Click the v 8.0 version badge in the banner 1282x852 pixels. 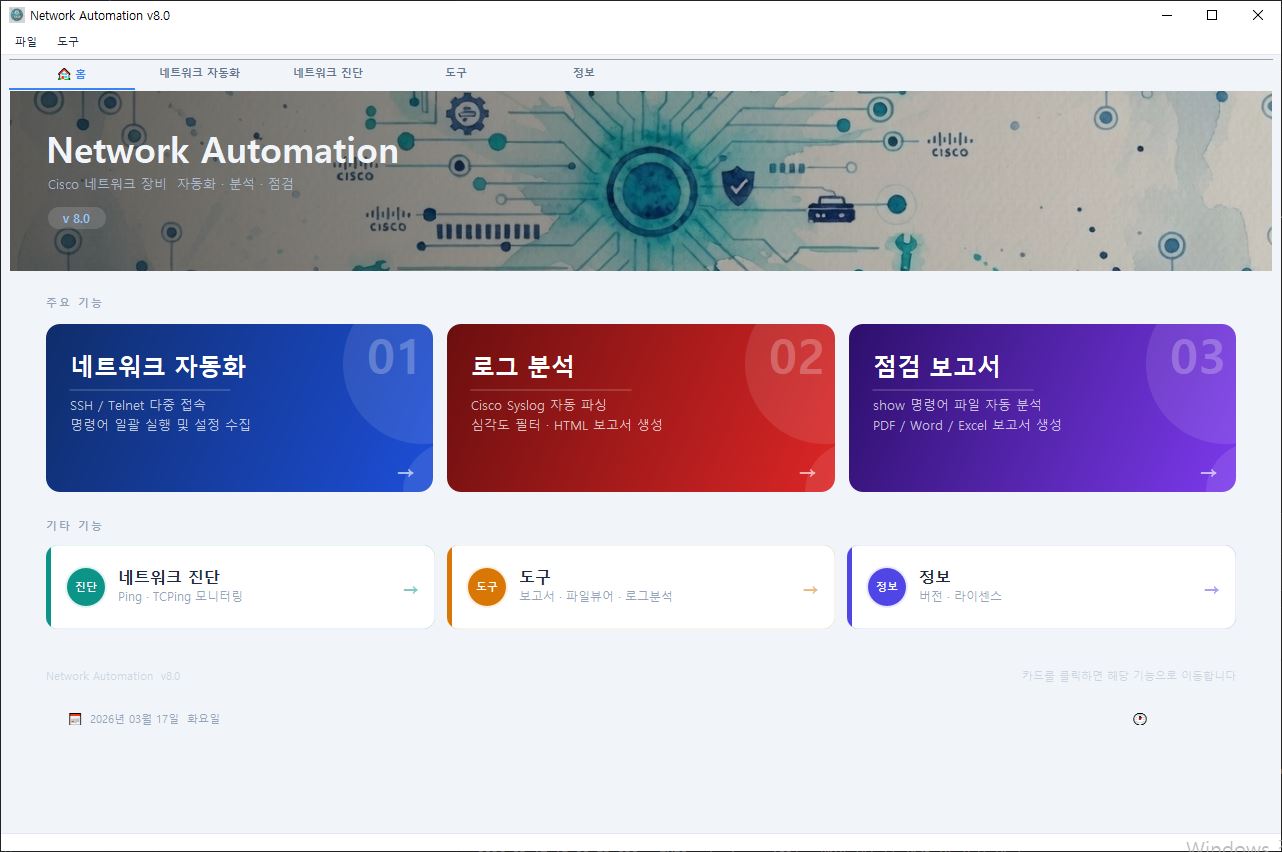[76, 218]
